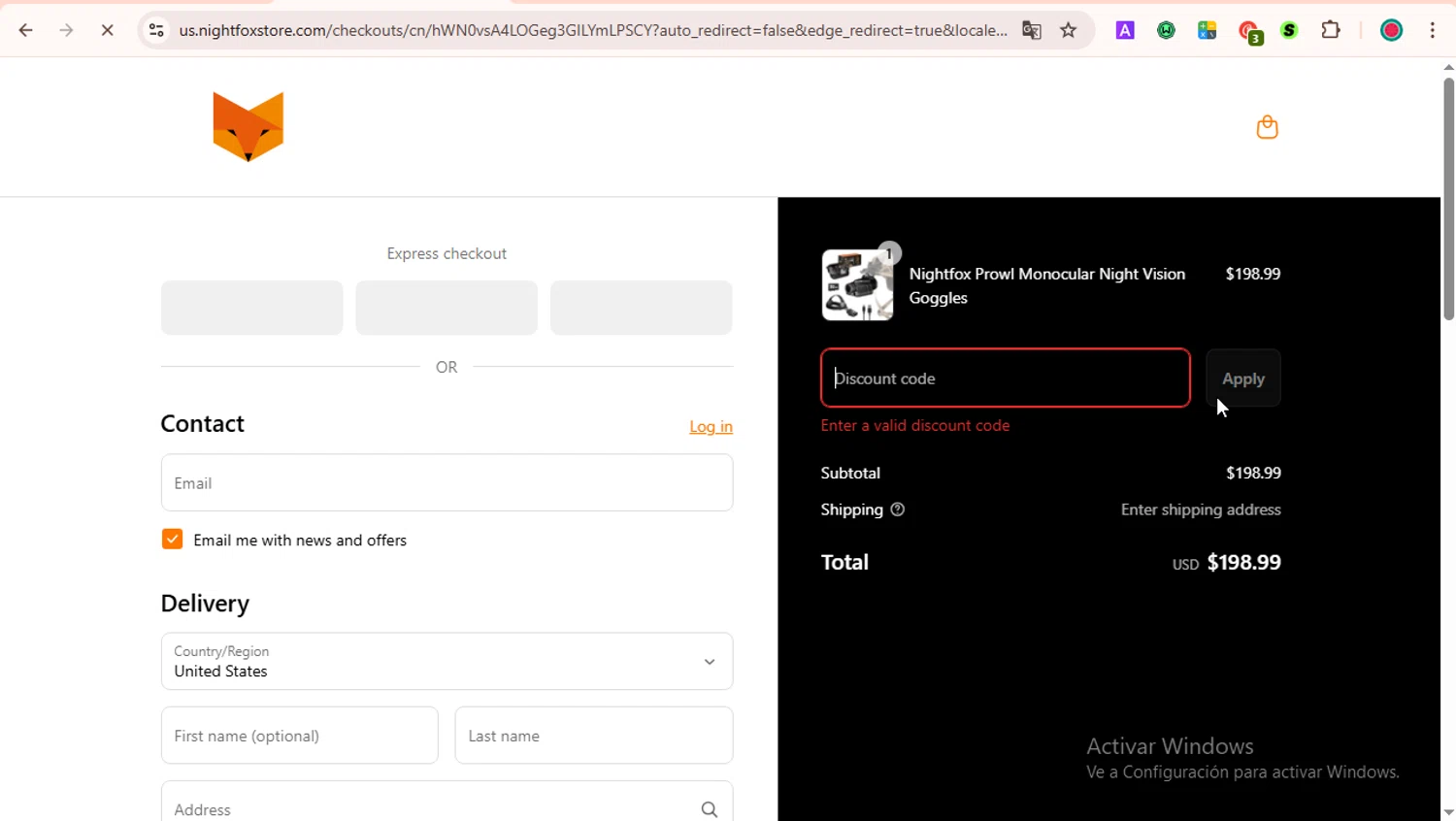The image size is (1456, 821).
Task: Click the USD $198.99 total amount
Action: click(1227, 563)
